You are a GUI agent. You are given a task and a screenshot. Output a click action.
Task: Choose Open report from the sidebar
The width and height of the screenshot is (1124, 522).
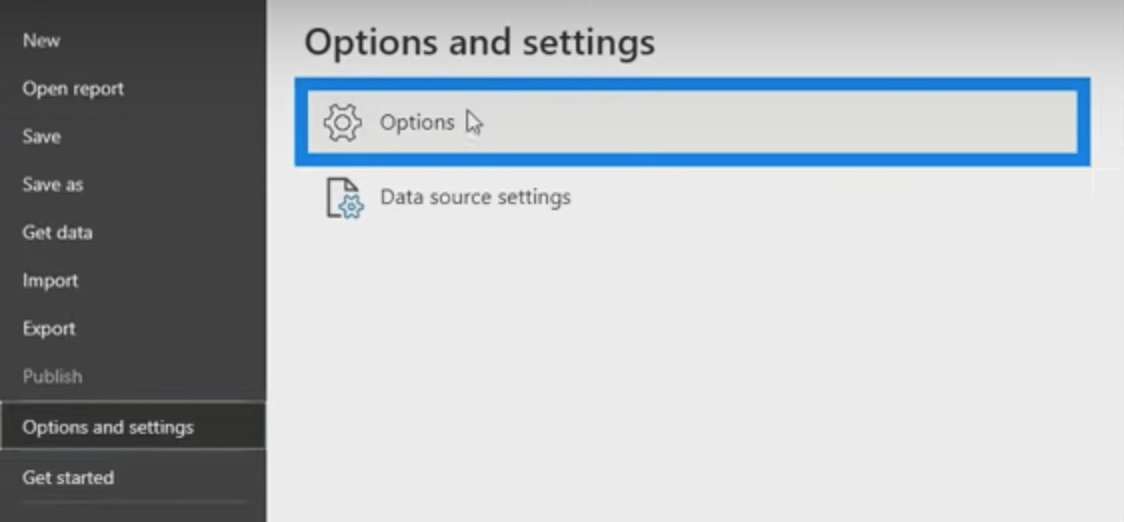73,89
